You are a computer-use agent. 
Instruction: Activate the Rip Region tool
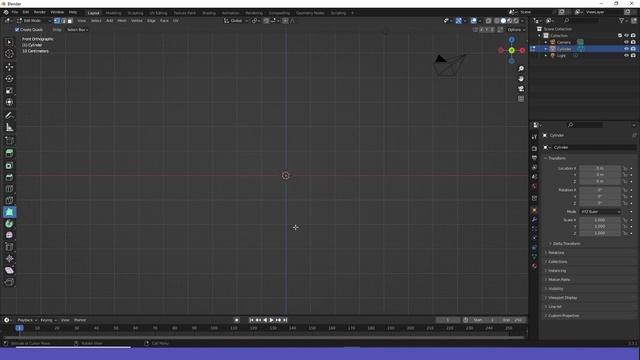9,282
